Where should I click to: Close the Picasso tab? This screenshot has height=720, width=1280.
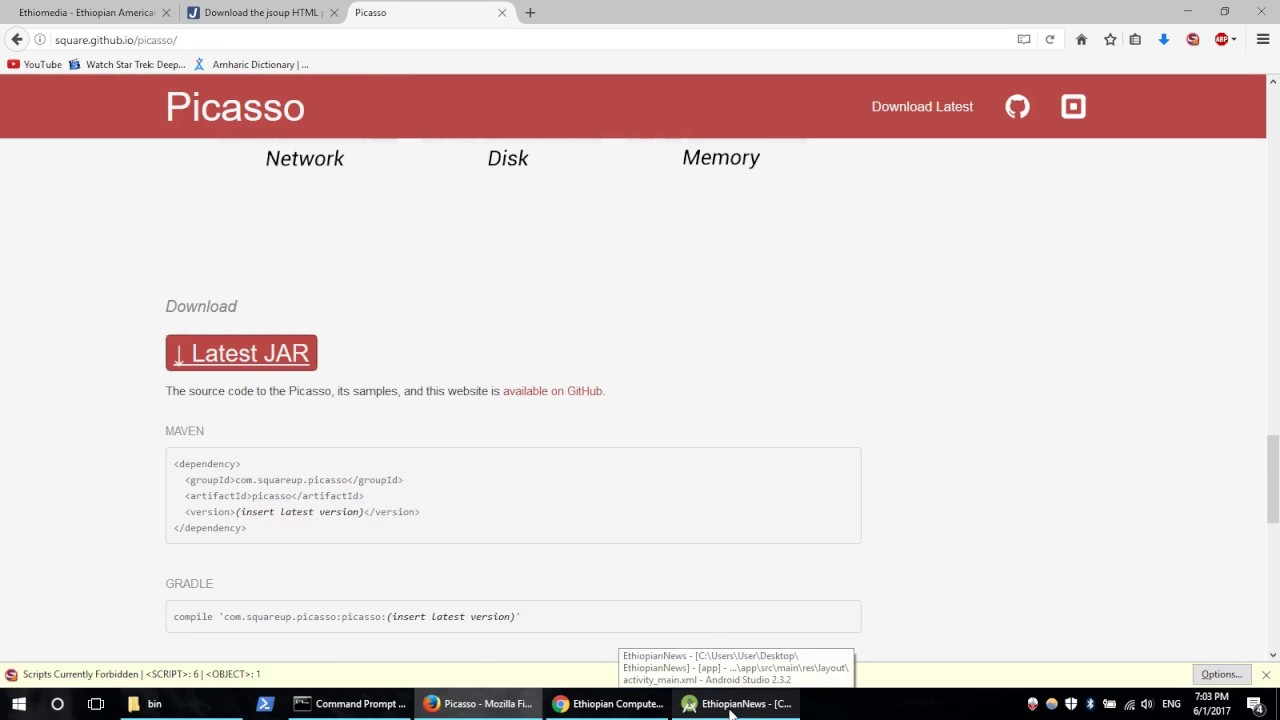[x=502, y=13]
